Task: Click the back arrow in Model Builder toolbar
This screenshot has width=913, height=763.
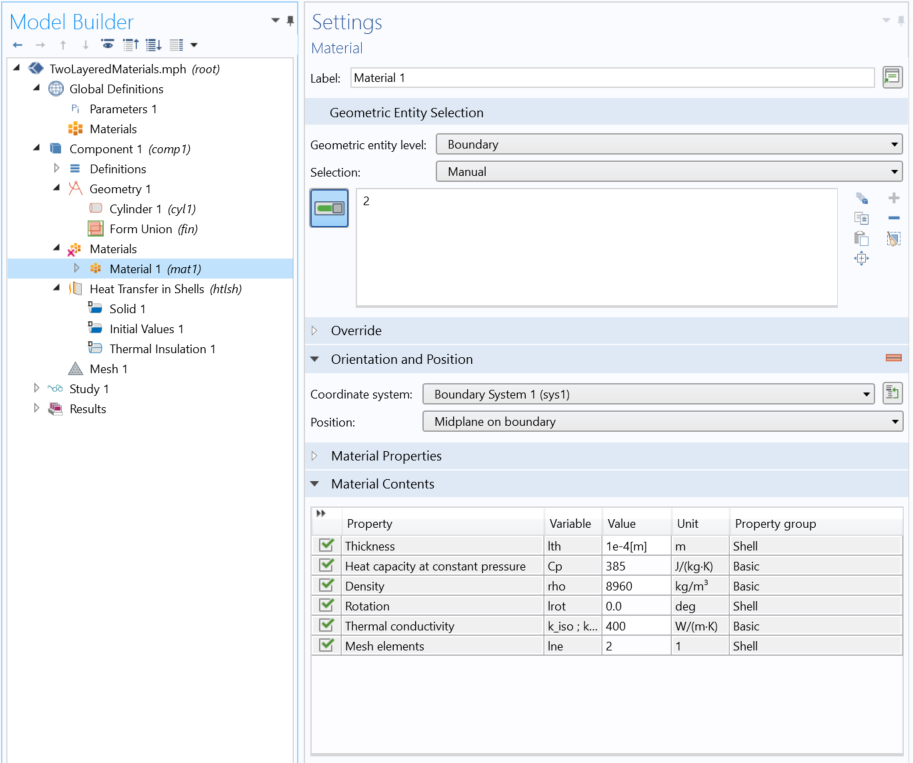Action: (17, 45)
